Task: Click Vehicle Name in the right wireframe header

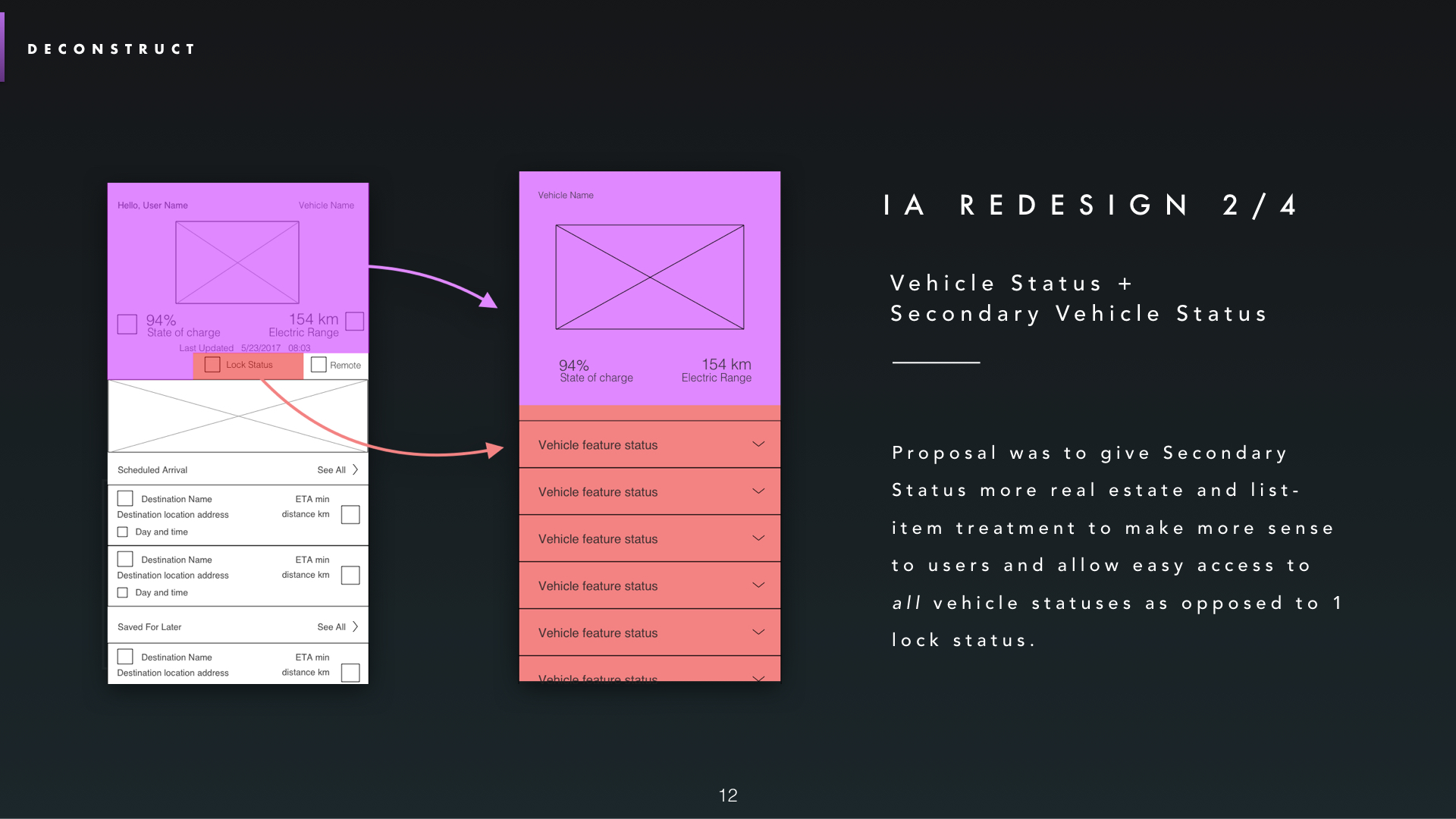Action: (566, 196)
